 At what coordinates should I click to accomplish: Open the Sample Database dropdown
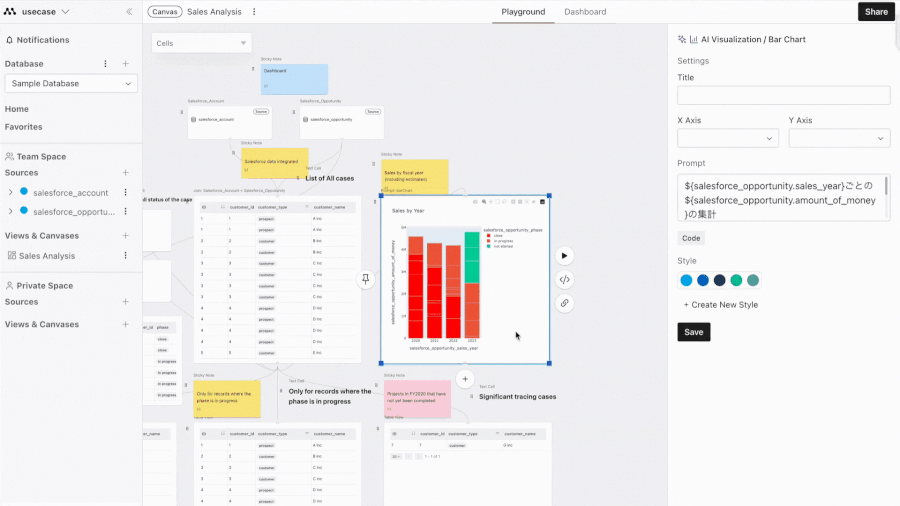coord(71,83)
